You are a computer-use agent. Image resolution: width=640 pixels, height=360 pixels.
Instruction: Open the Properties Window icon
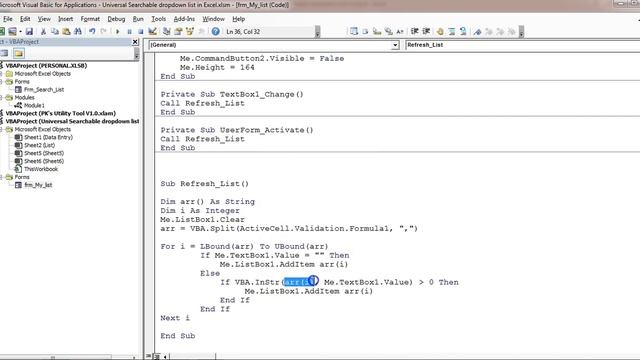point(178,31)
